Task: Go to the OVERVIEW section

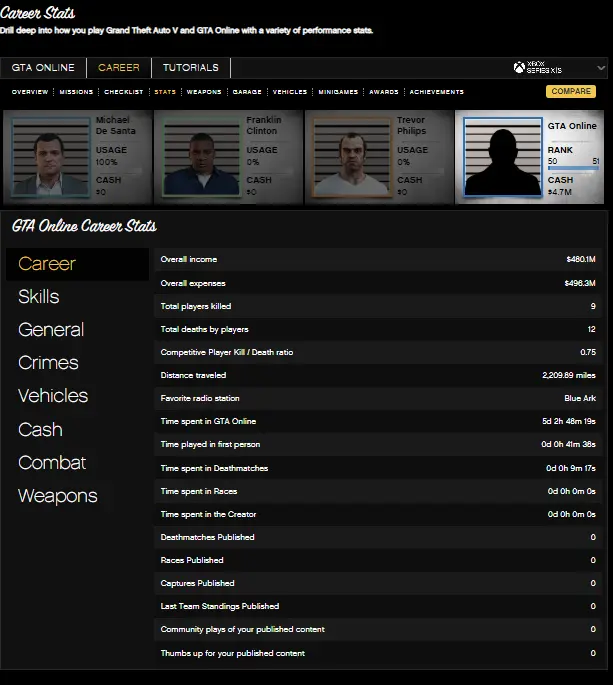Action: click(30, 92)
